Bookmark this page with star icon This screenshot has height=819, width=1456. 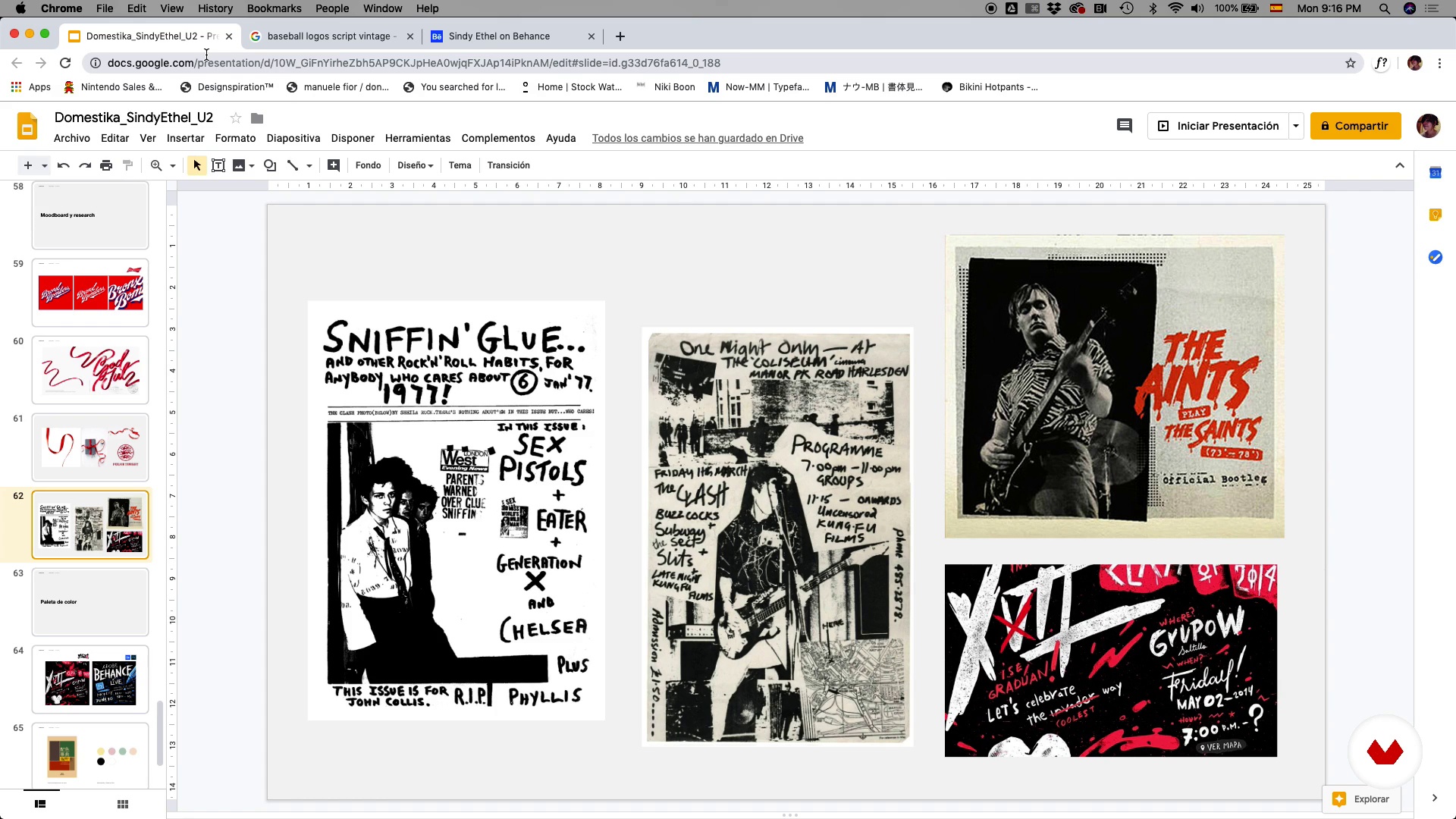coord(1351,63)
